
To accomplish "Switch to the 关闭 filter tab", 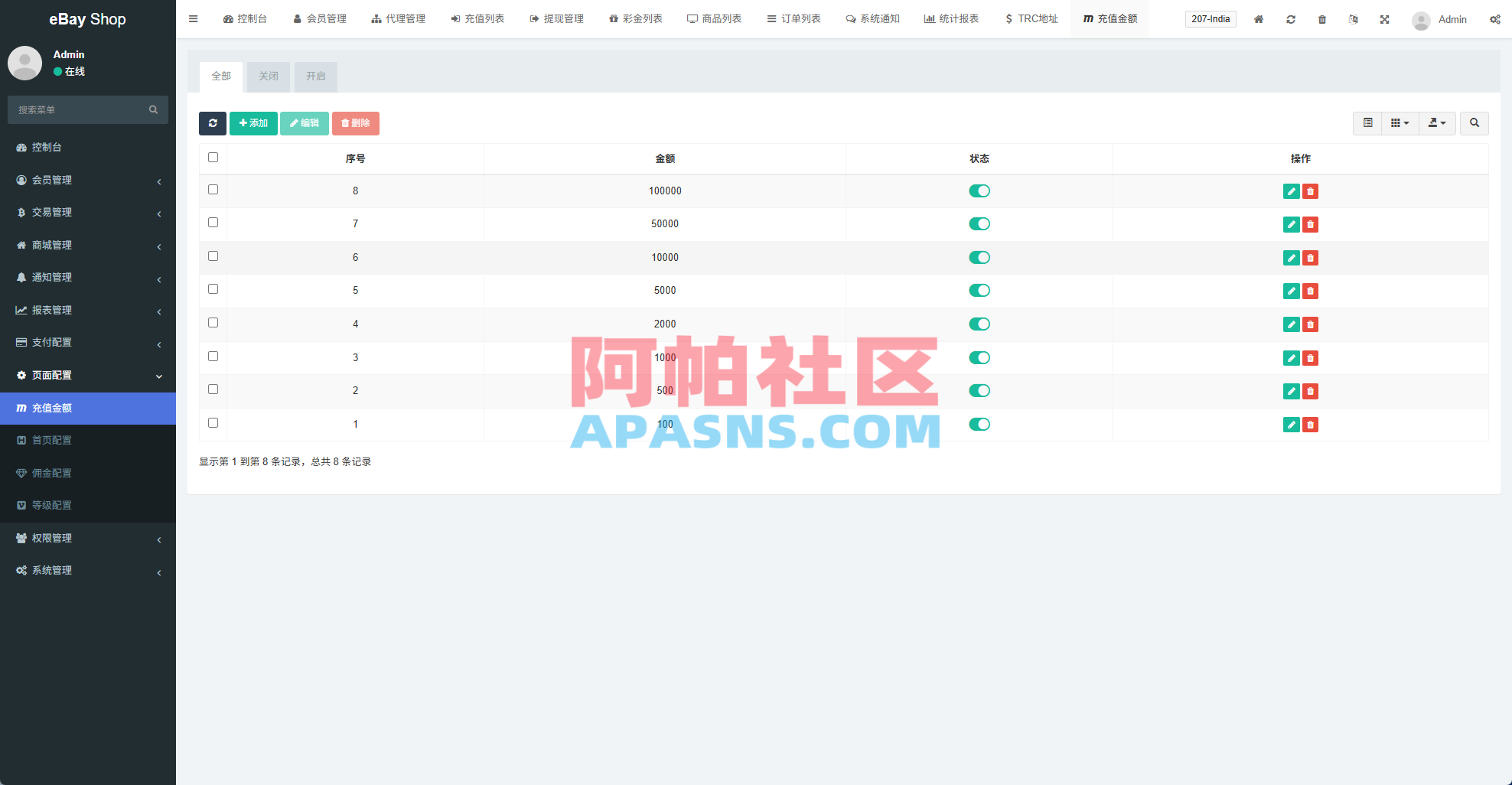I will [x=269, y=77].
